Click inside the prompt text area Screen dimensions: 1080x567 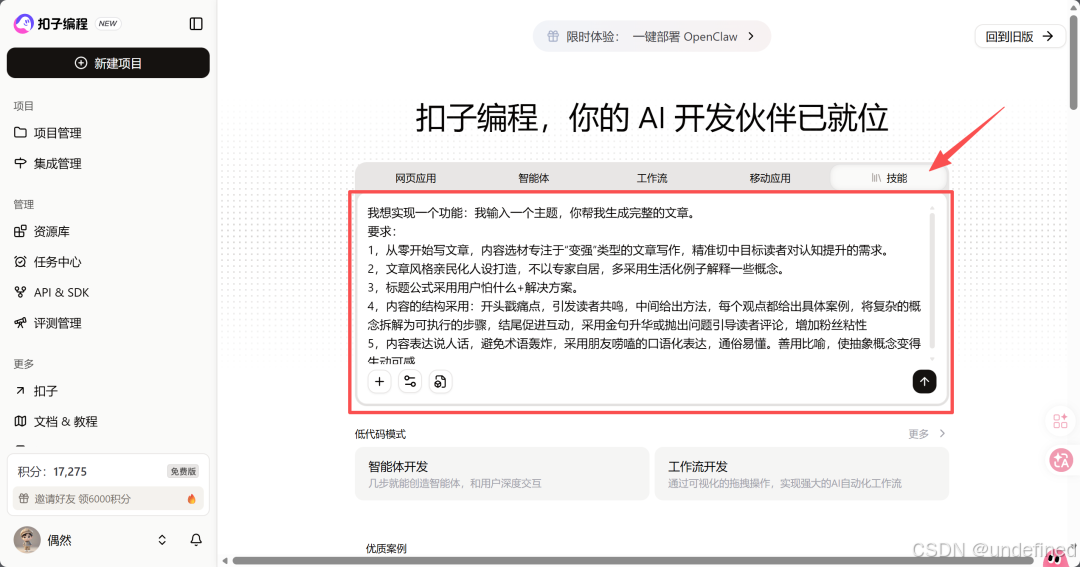pyautogui.click(x=645, y=284)
